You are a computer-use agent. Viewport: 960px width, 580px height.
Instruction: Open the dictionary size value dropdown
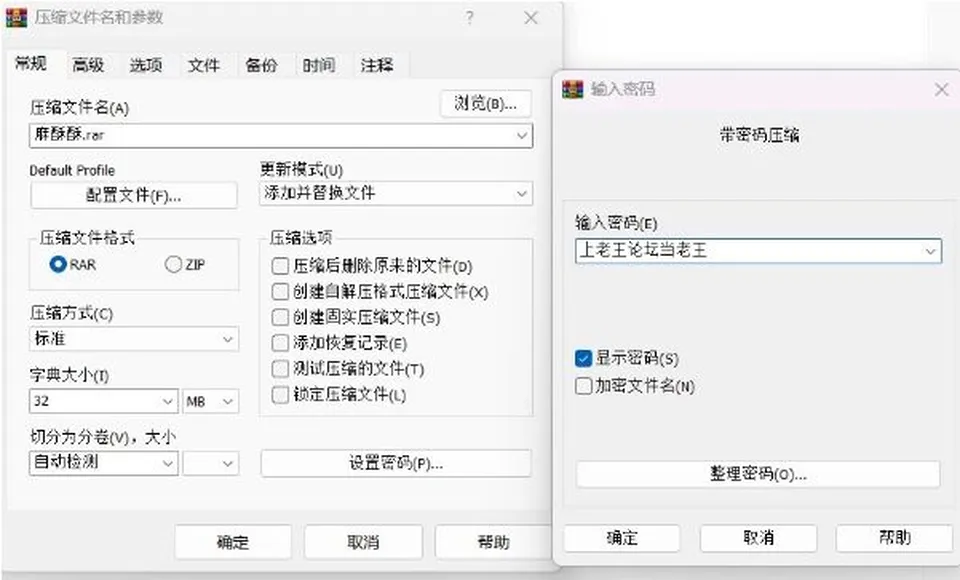pyautogui.click(x=168, y=402)
